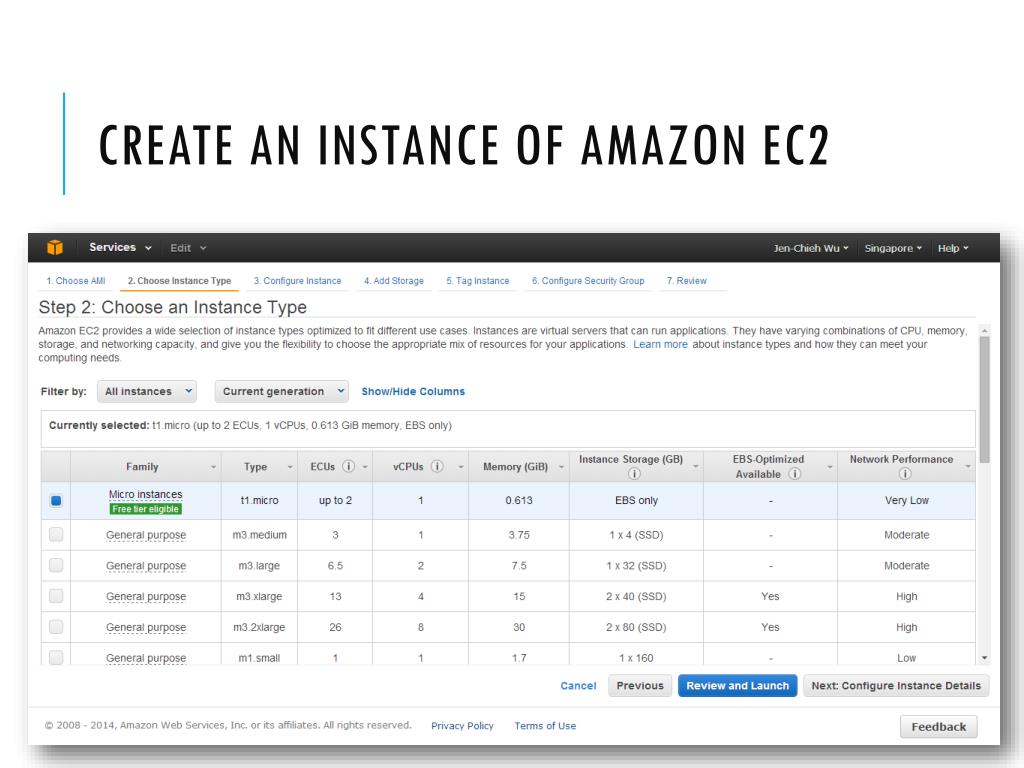
Task: Open the Services dropdown menu
Action: pyautogui.click(x=120, y=248)
